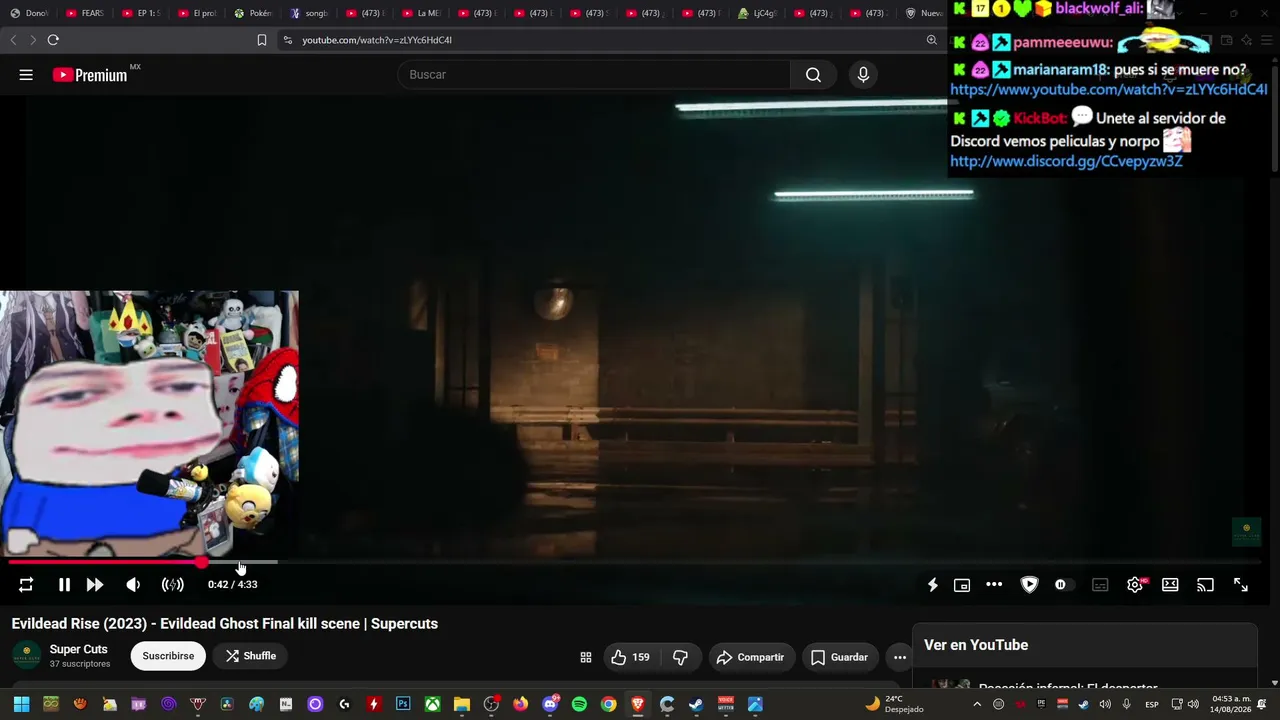Skip to the next video

point(95,585)
